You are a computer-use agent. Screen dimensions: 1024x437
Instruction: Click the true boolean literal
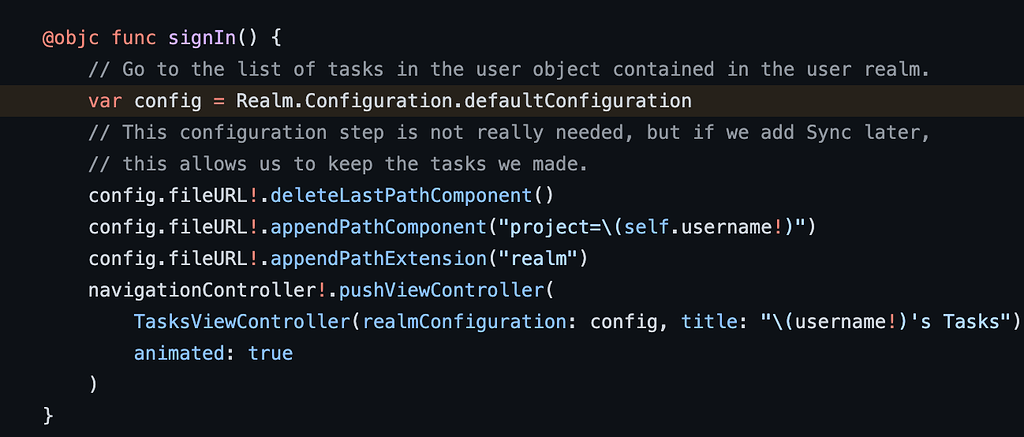pyautogui.click(x=270, y=353)
